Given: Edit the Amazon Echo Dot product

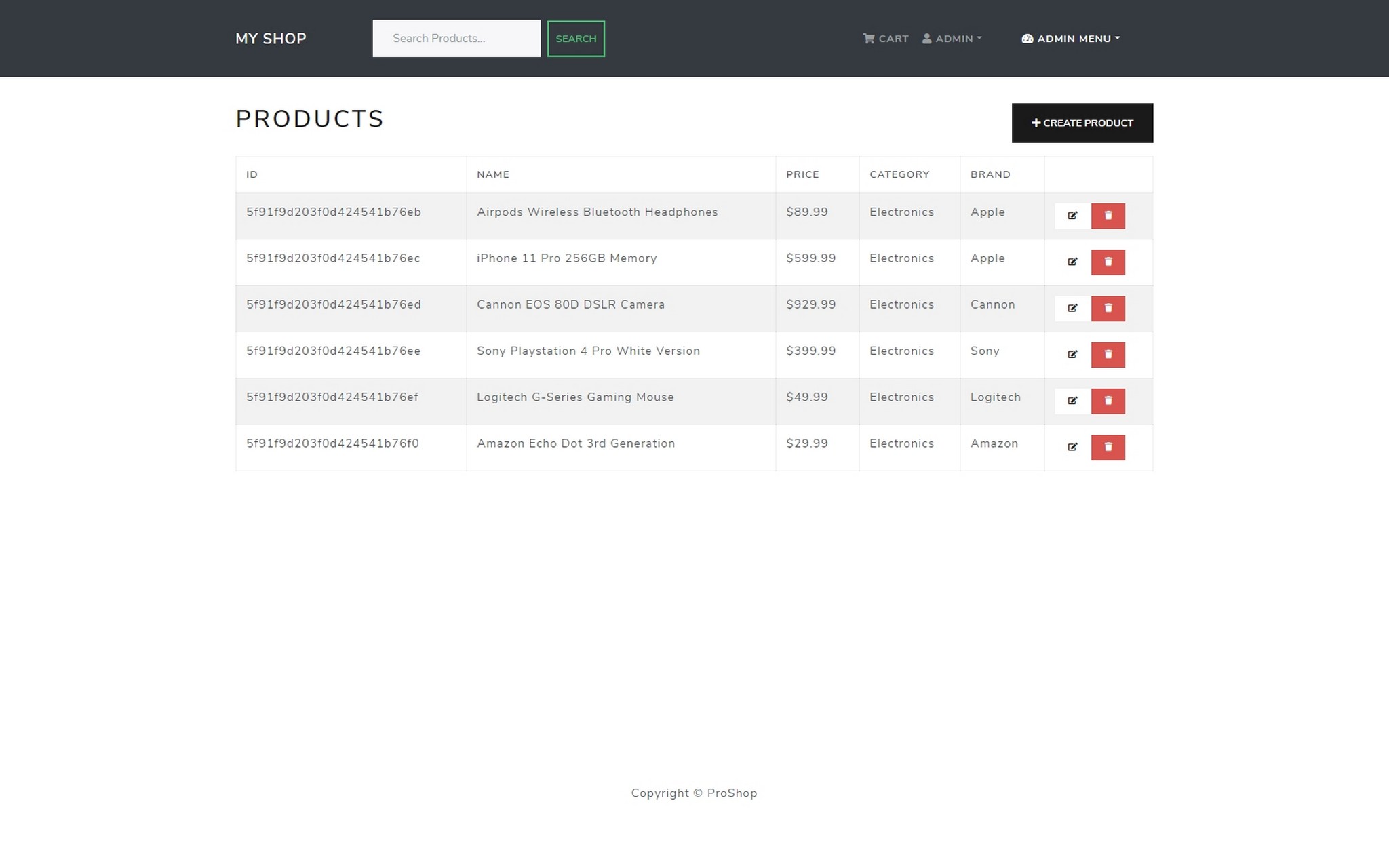Looking at the screenshot, I should point(1072,447).
